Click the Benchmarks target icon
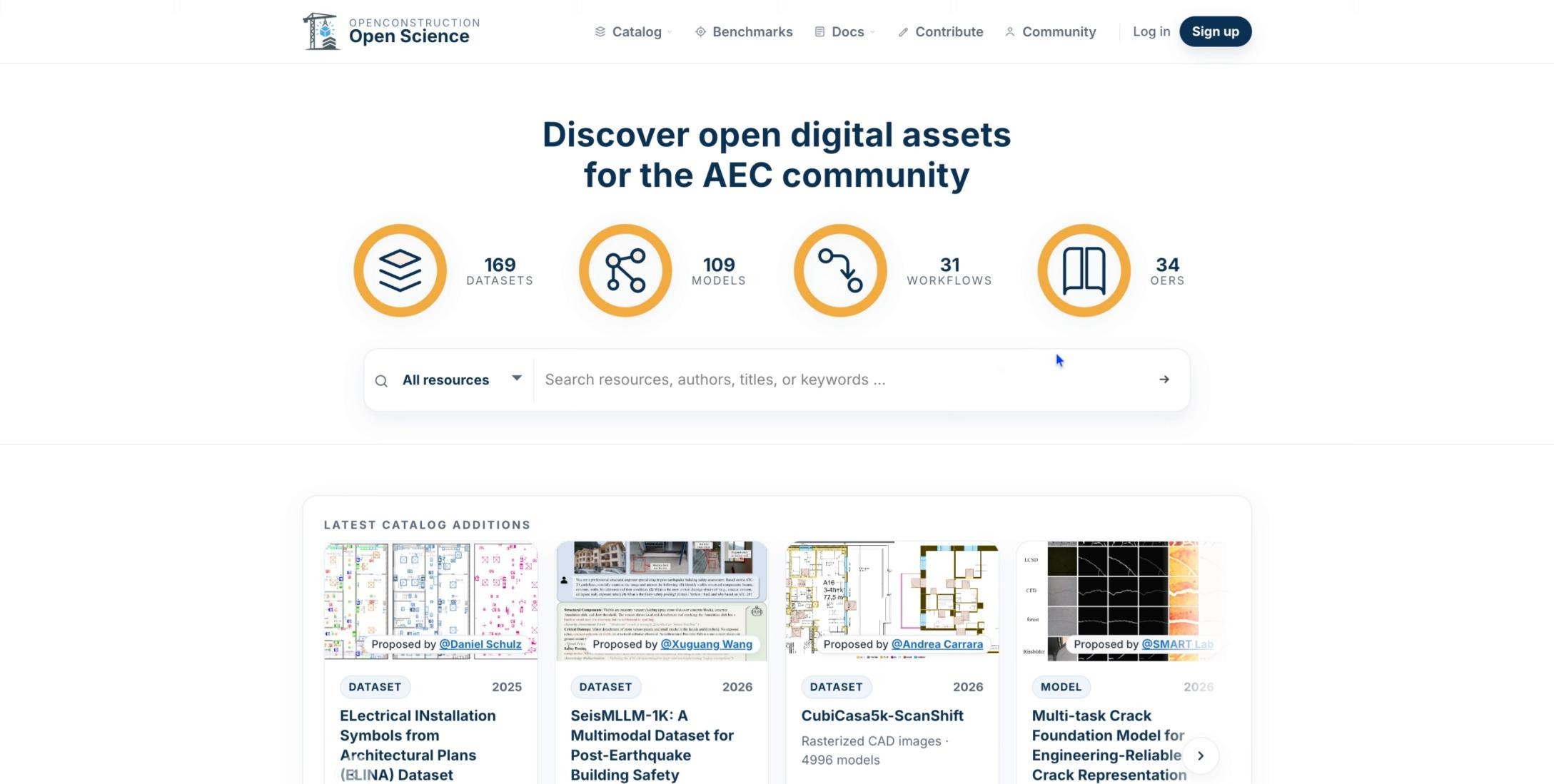 (700, 31)
